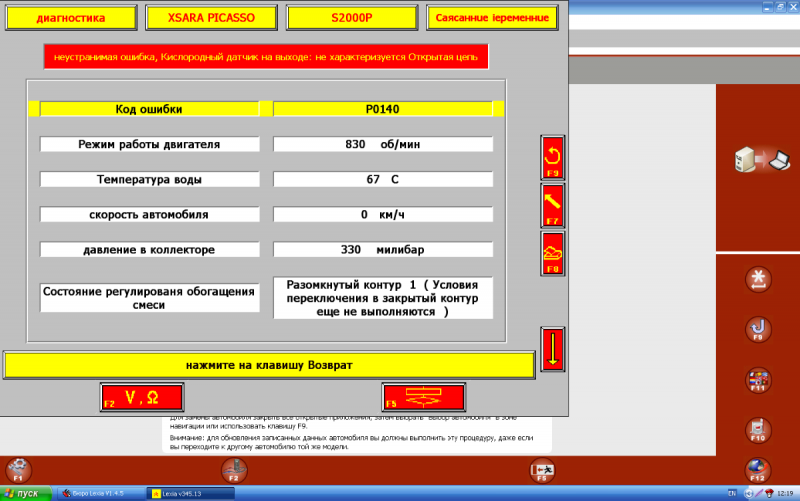Click the EN language indicator in tray

point(732,493)
